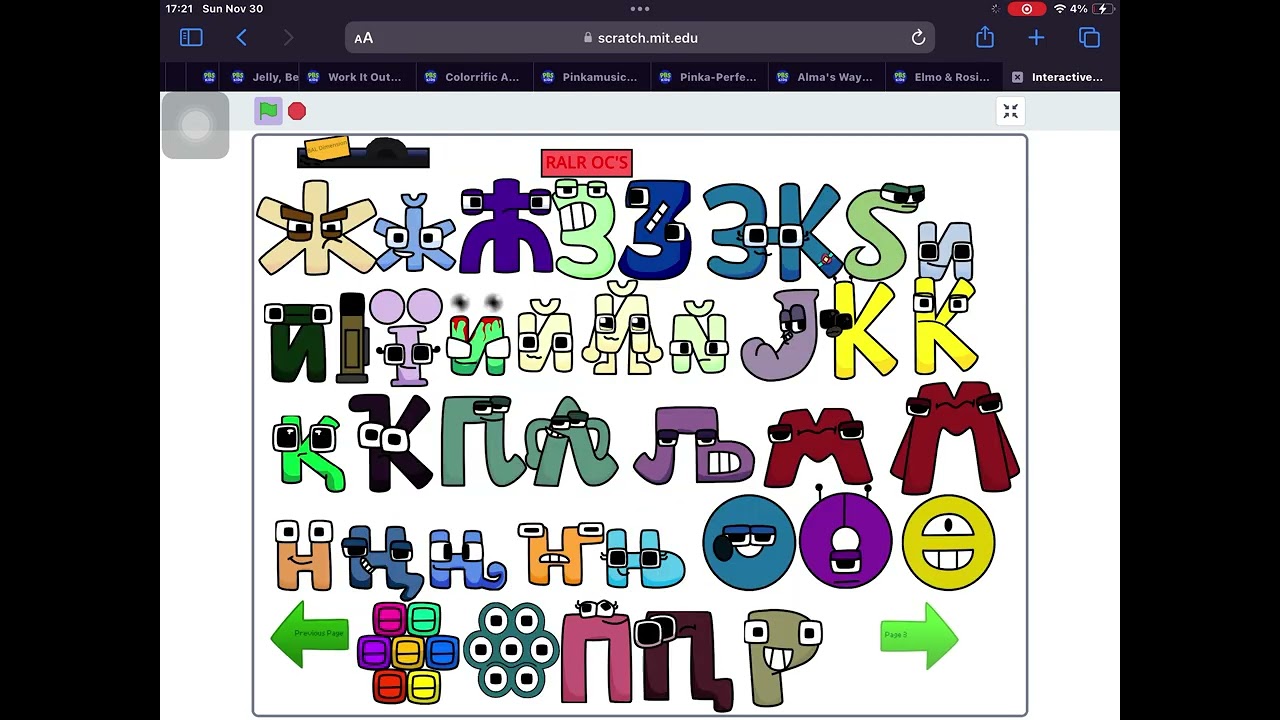The width and height of the screenshot is (1280, 720).
Task: Click the blue circle character with sunglasses
Action: tap(748, 542)
